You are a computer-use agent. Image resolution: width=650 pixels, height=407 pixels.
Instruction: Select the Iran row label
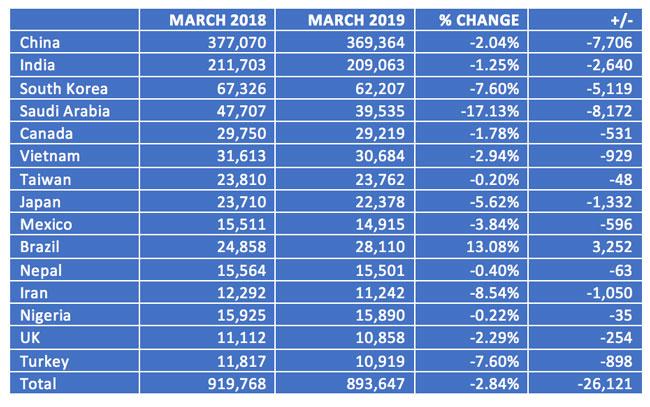[75, 292]
